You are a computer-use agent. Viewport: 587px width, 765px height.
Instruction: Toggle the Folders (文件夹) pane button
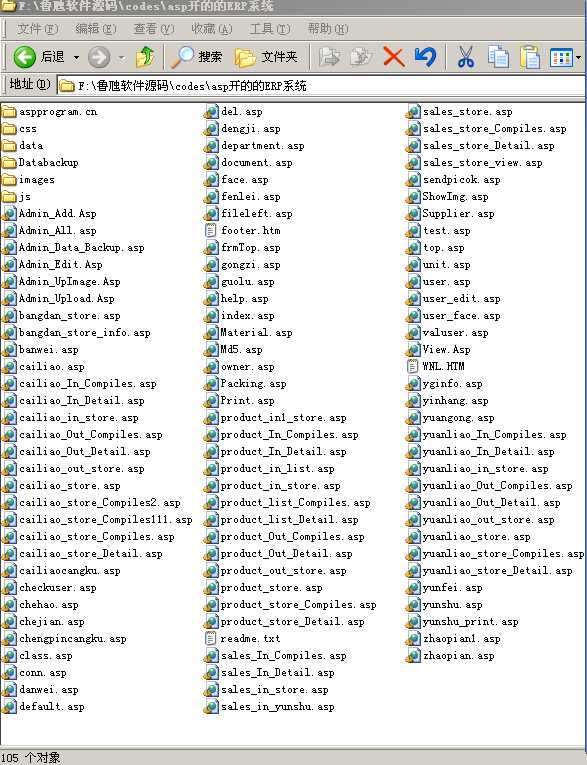point(266,57)
